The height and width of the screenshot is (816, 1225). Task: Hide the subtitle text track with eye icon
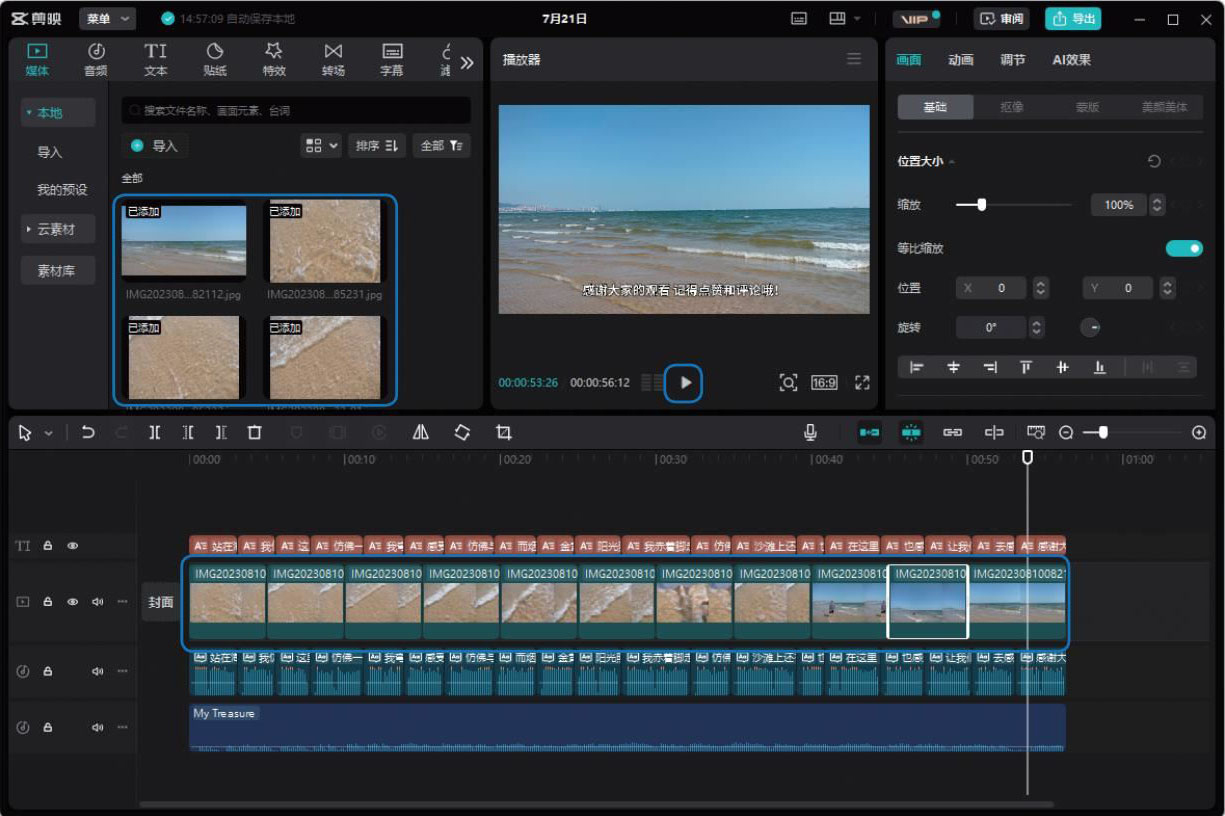(73, 546)
